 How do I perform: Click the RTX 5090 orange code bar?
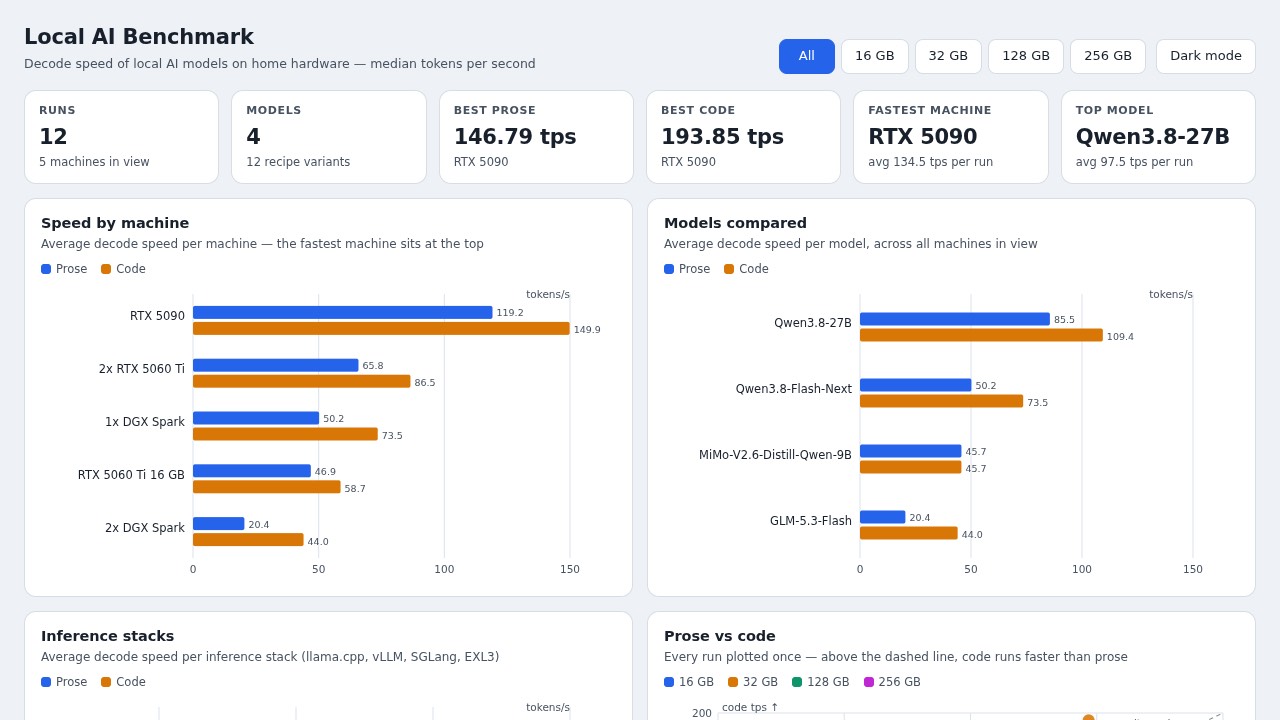click(381, 329)
